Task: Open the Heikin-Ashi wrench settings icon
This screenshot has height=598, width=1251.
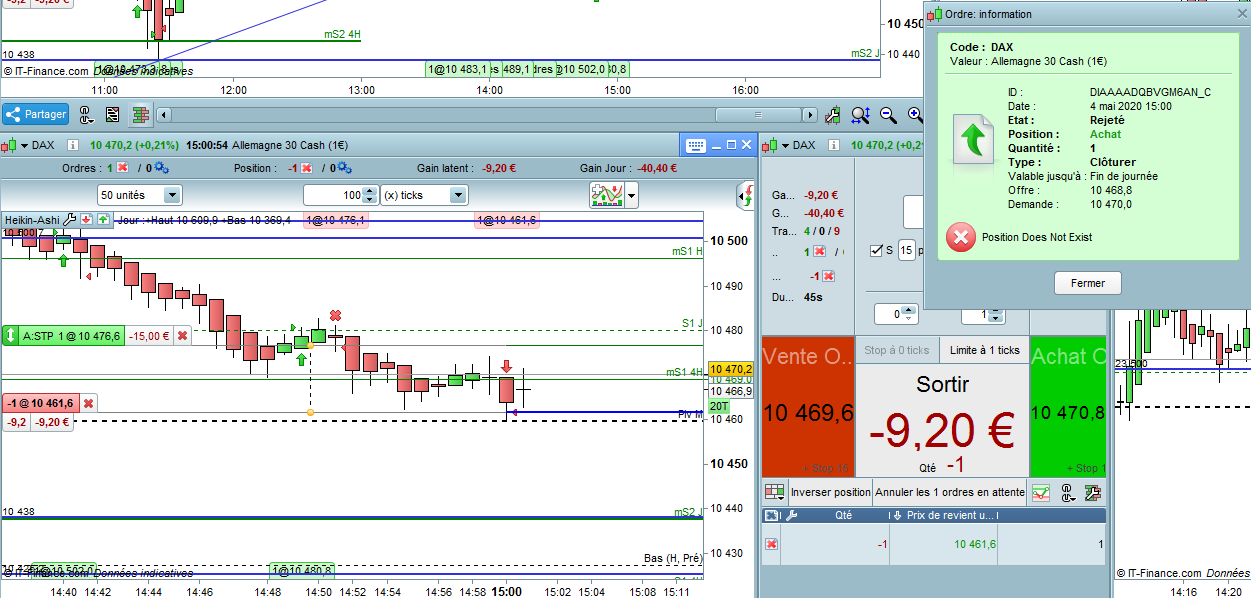Action: click(70, 219)
